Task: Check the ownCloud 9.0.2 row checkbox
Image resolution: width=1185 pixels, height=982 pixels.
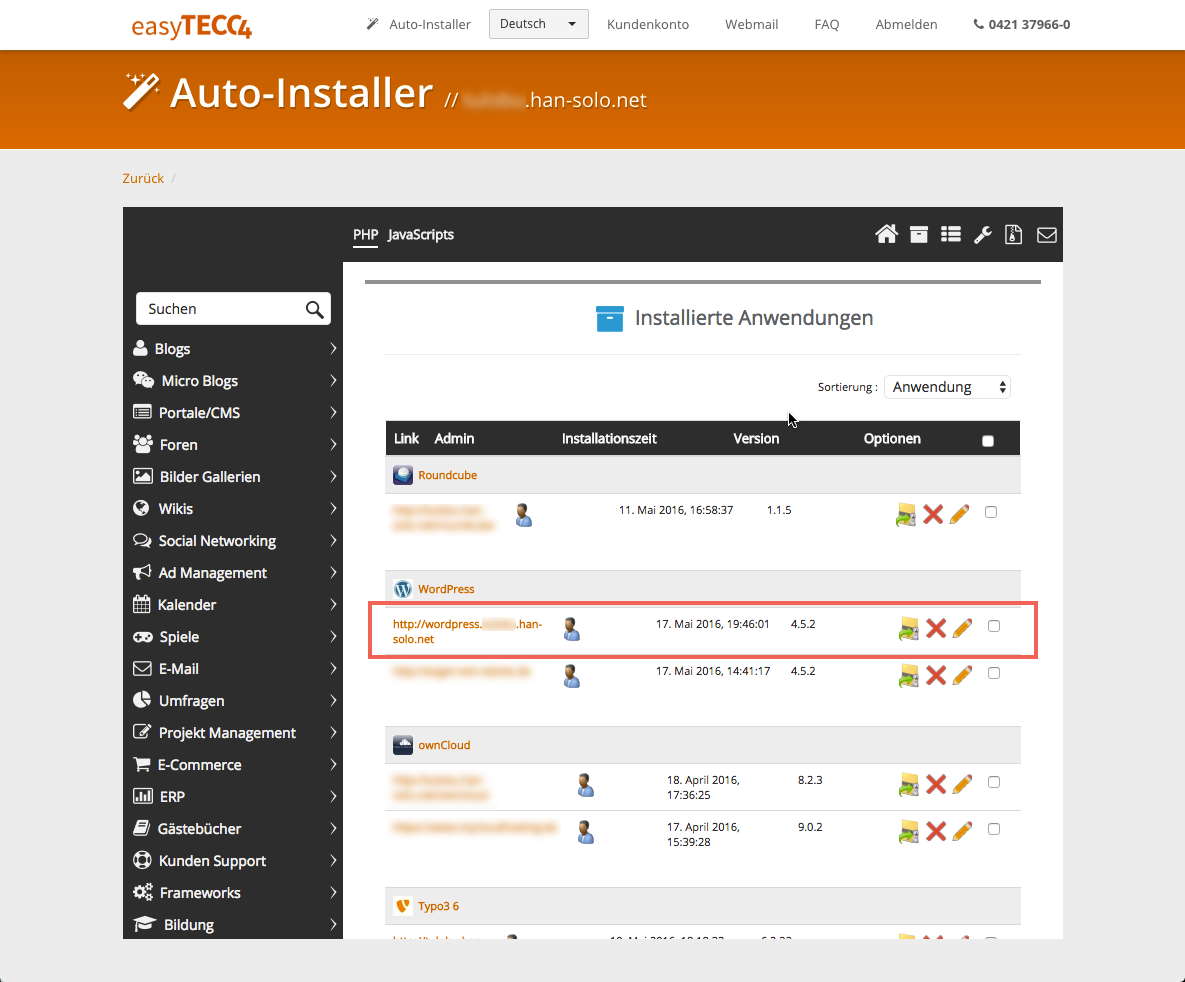Action: (x=994, y=829)
